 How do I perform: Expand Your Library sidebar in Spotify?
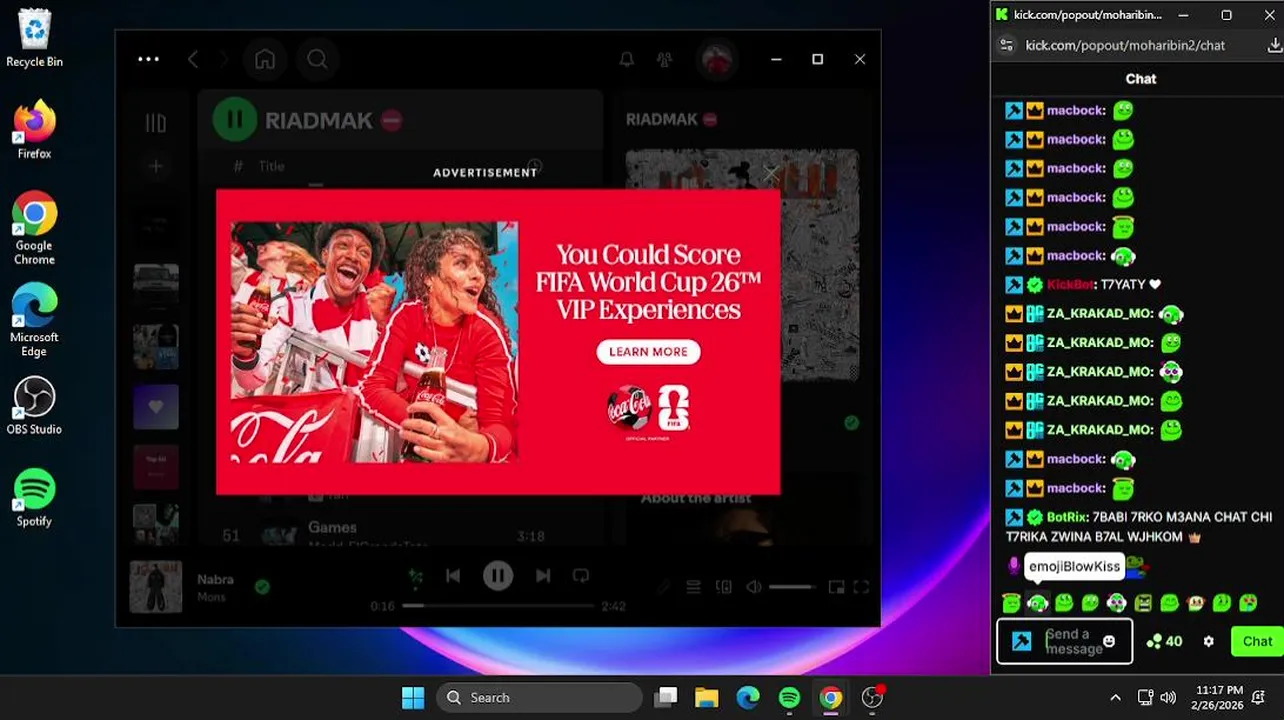pos(155,123)
